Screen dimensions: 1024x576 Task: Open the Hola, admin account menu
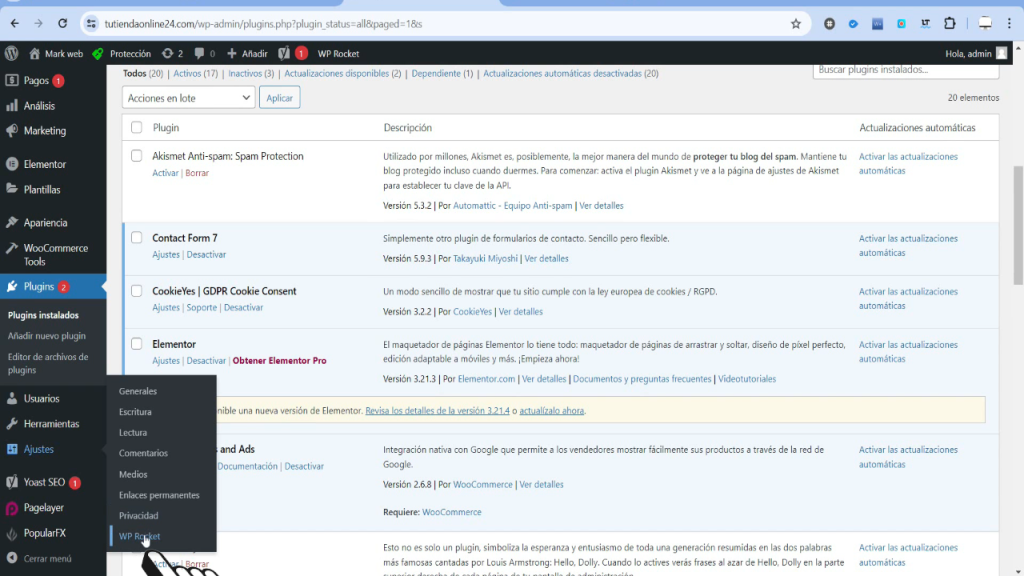(975, 53)
